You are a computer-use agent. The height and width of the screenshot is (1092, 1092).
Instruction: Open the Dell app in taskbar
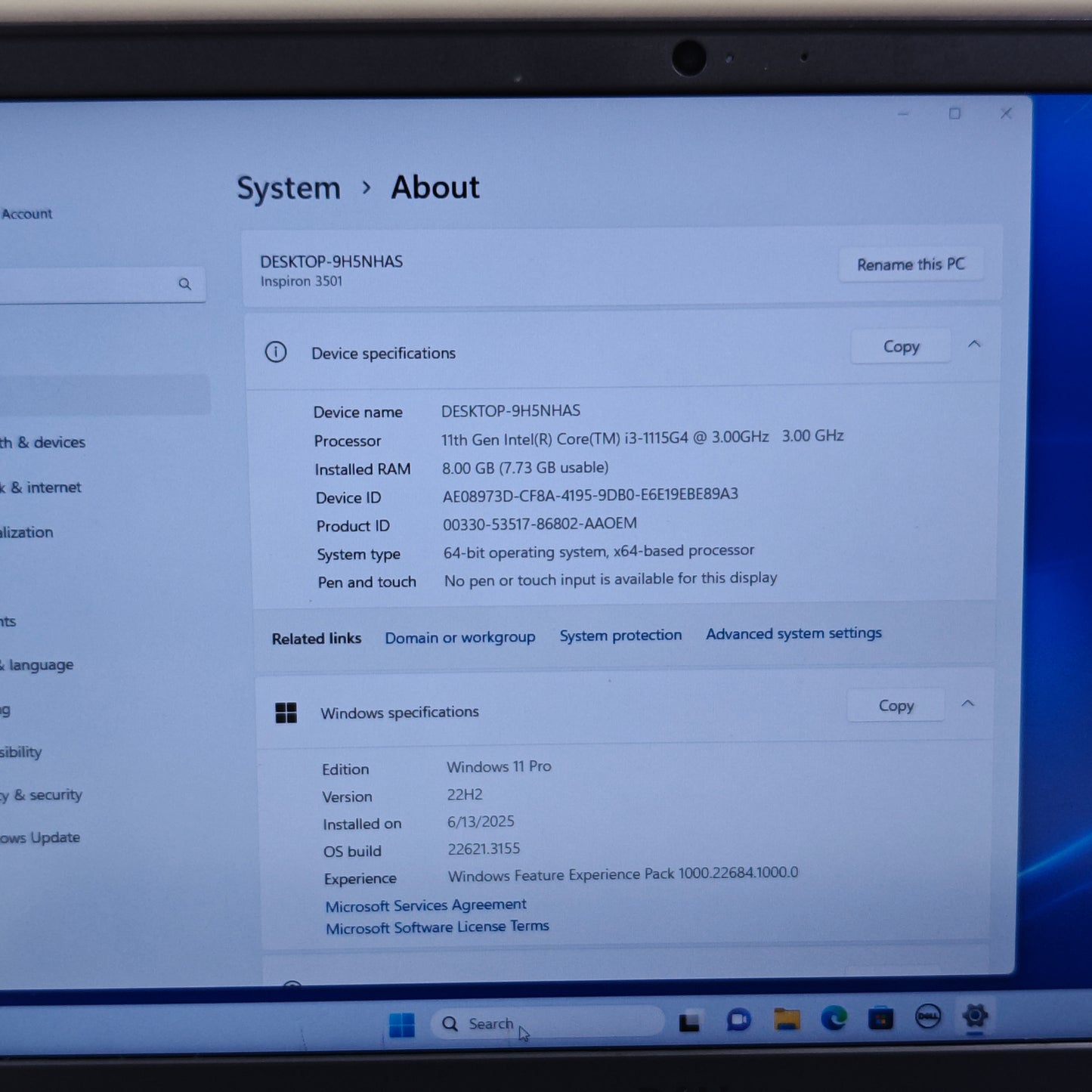928,1017
